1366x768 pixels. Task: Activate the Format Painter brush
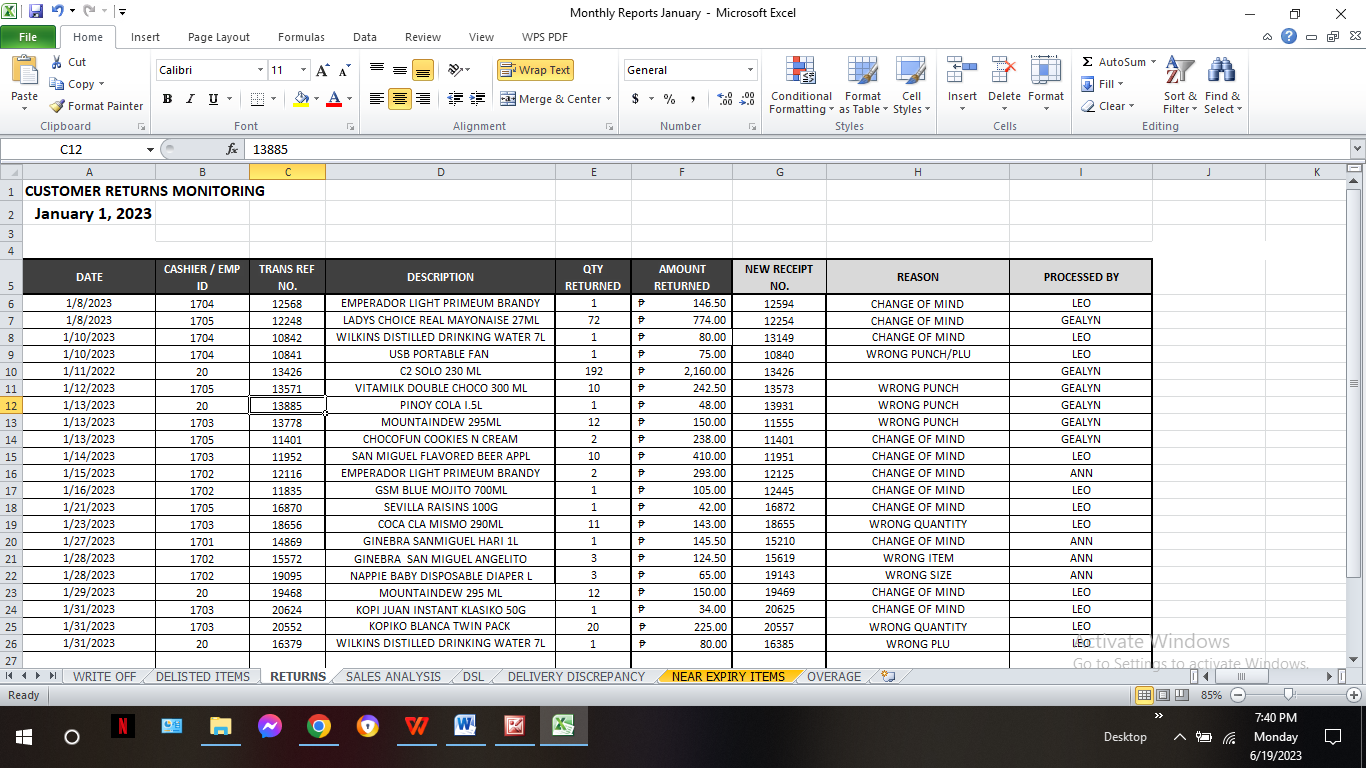(96, 106)
